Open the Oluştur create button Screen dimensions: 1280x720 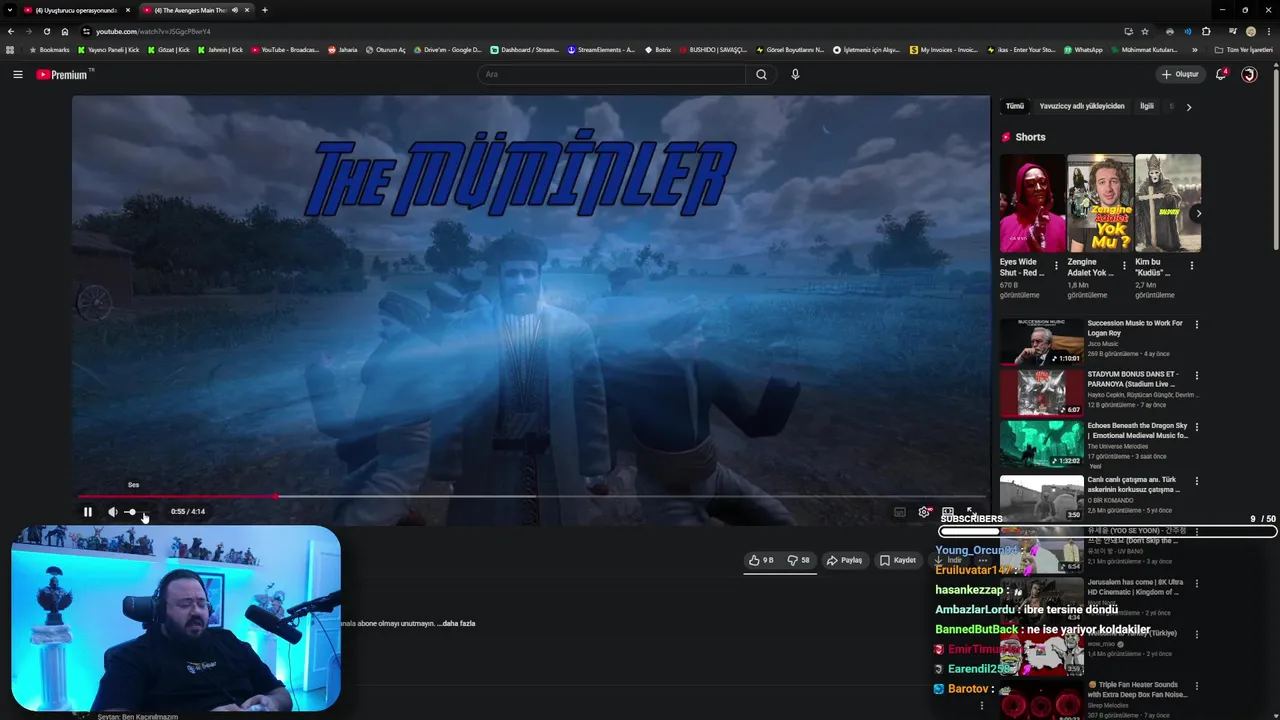pyautogui.click(x=1180, y=74)
